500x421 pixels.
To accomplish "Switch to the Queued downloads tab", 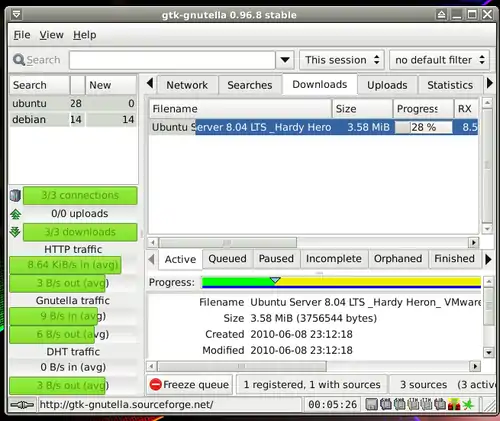I will pos(227,259).
